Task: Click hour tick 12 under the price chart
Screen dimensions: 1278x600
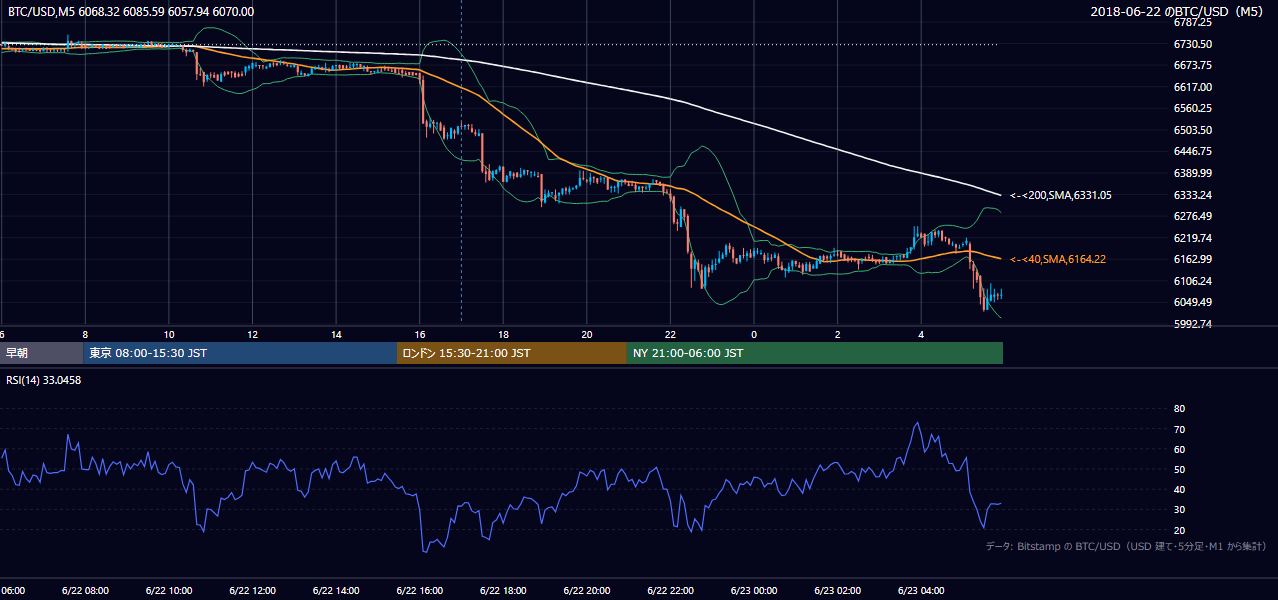Action: 252,334
